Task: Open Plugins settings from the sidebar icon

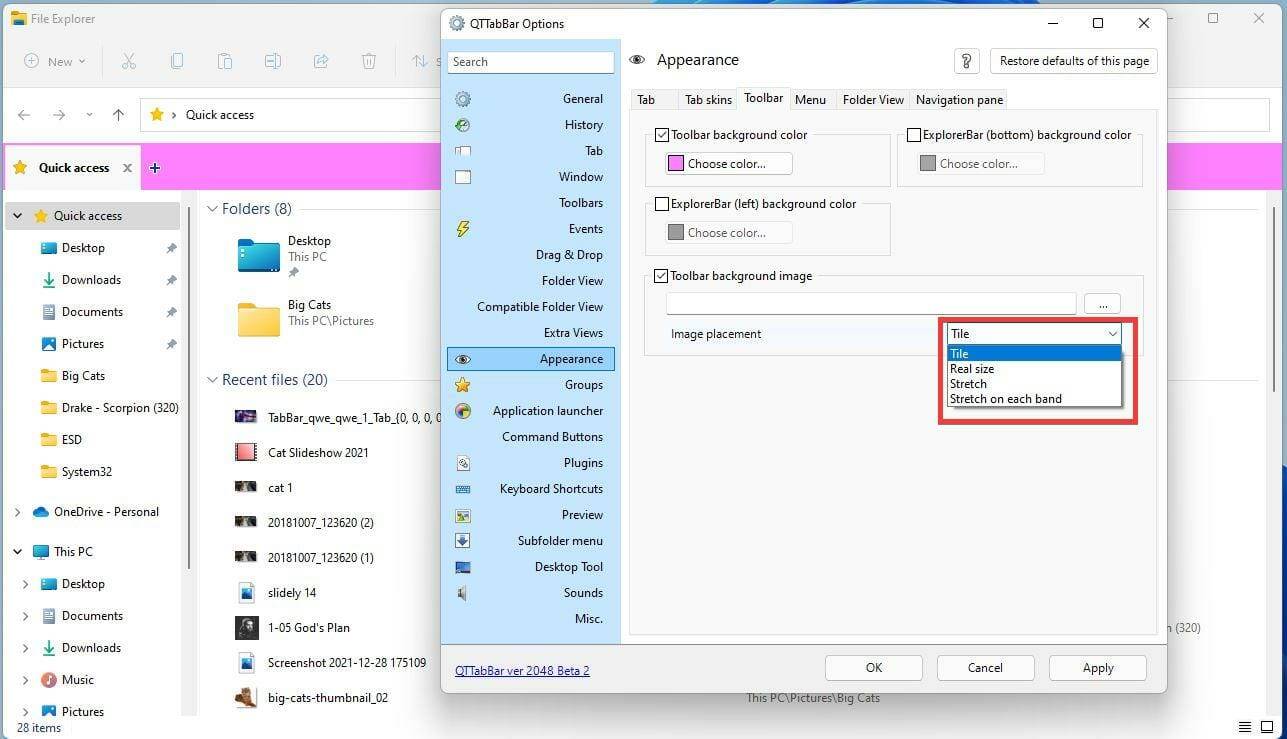Action: pyautogui.click(x=462, y=462)
